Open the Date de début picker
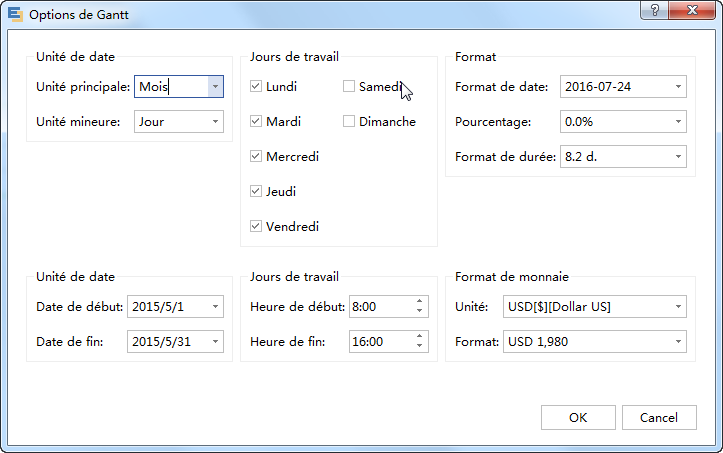 (214, 306)
